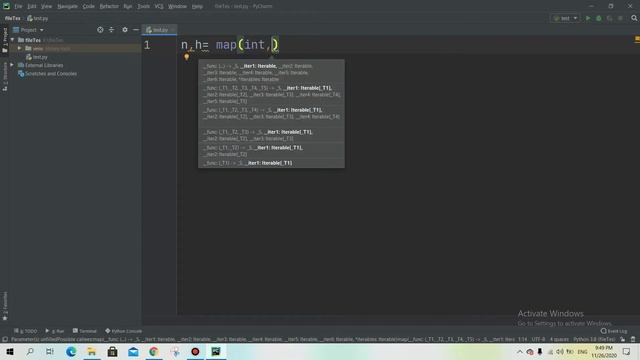Expand the venv folder in the project tree
Screen dimensions: 640x360
[19, 48]
